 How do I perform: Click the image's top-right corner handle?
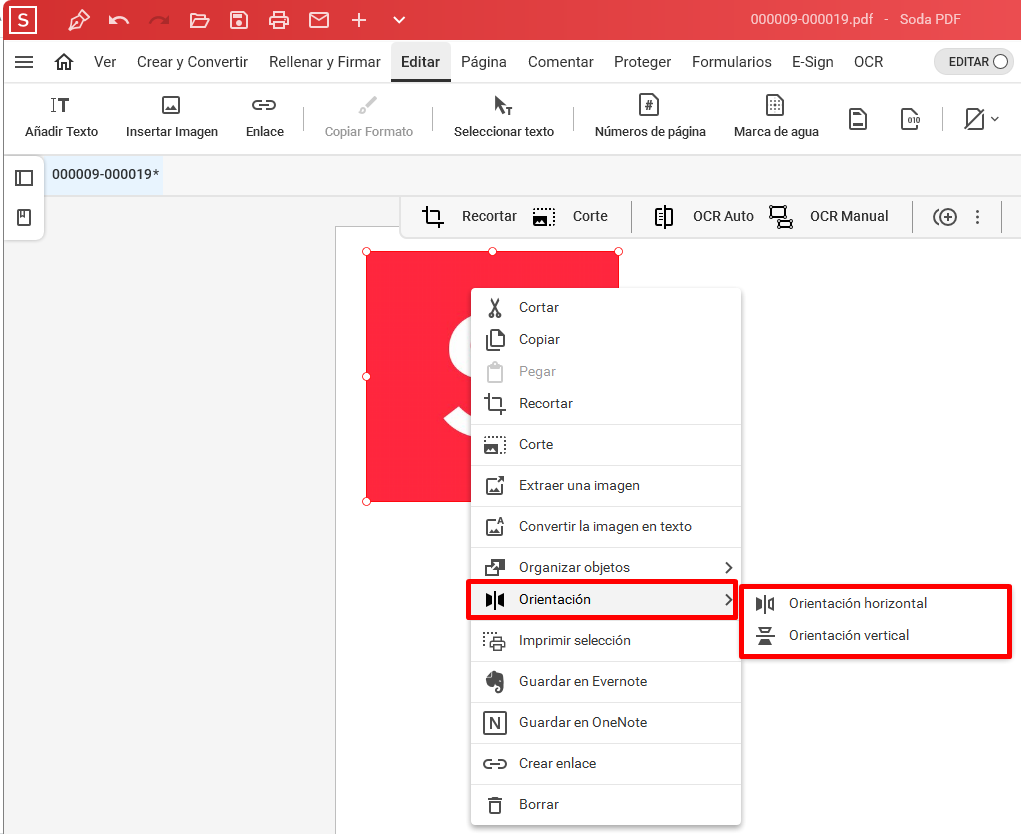coord(619,251)
